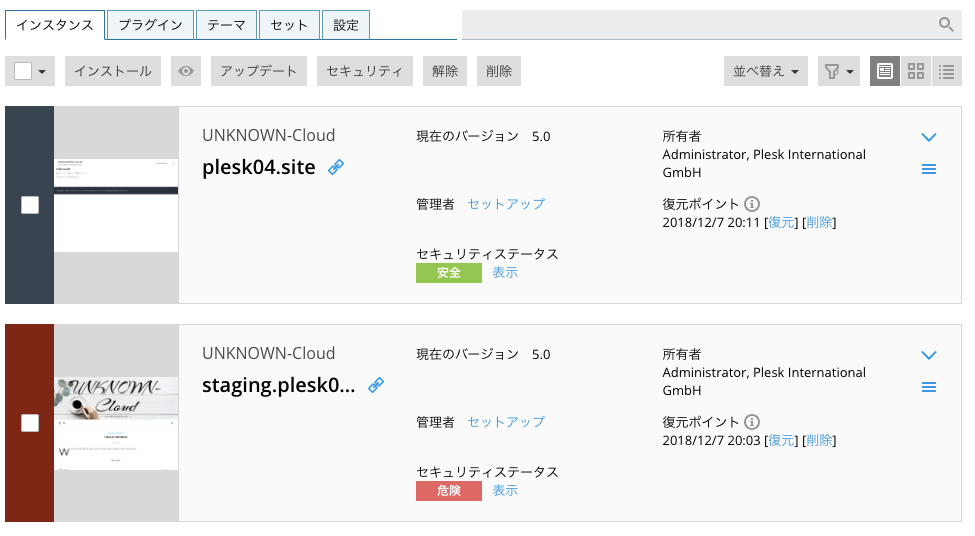Screen dimensions: 975x536
Task: Open select-all dropdown arrow
Action: pyautogui.click(x=42, y=72)
